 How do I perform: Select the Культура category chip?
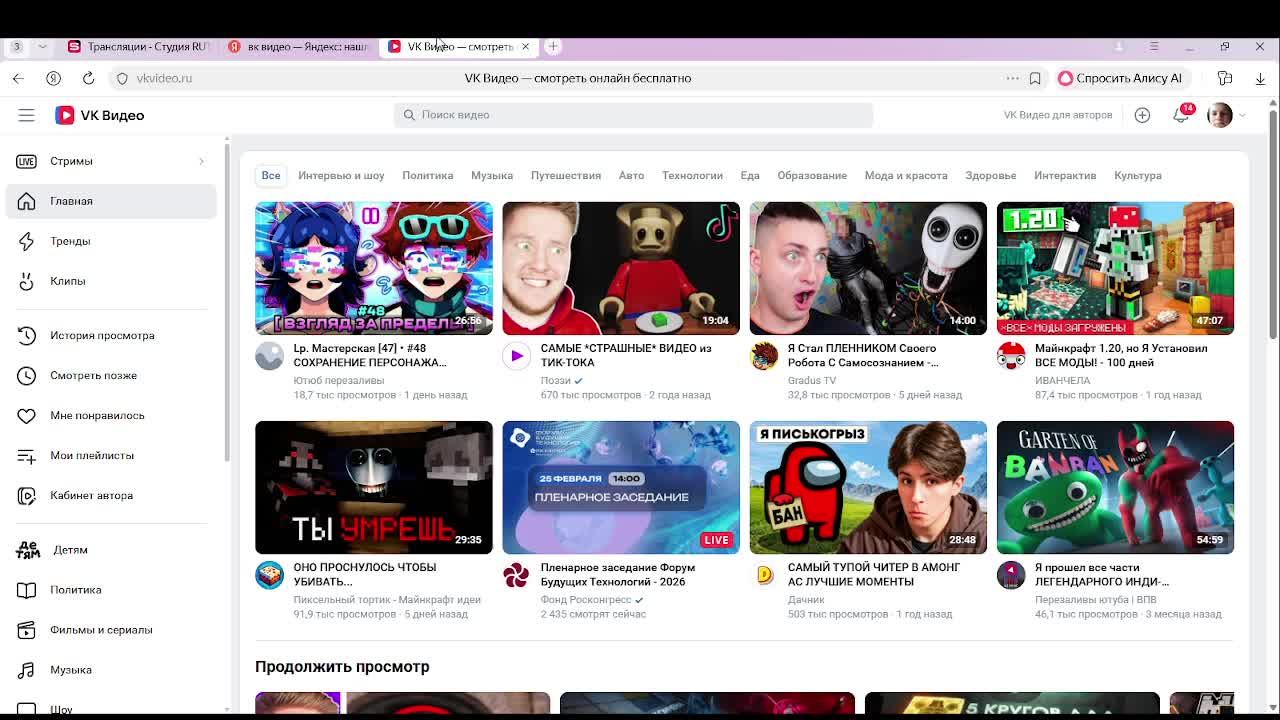1138,175
